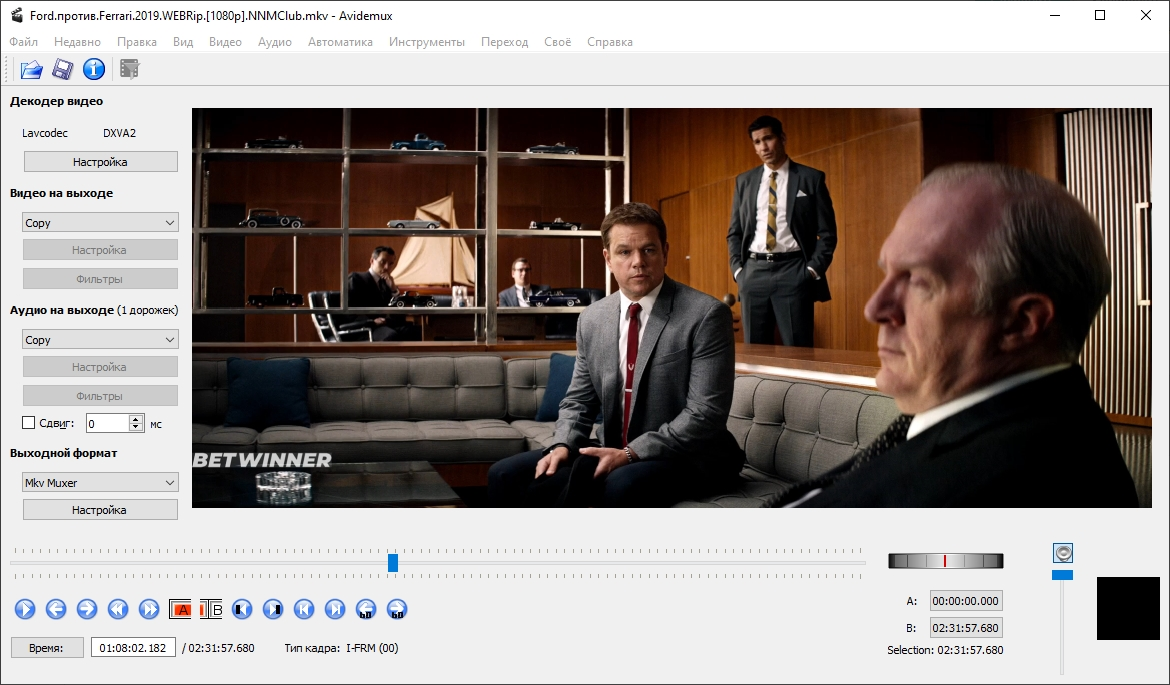
Task: Open the Аудио на выходе Copy dropdown
Action: (x=100, y=340)
